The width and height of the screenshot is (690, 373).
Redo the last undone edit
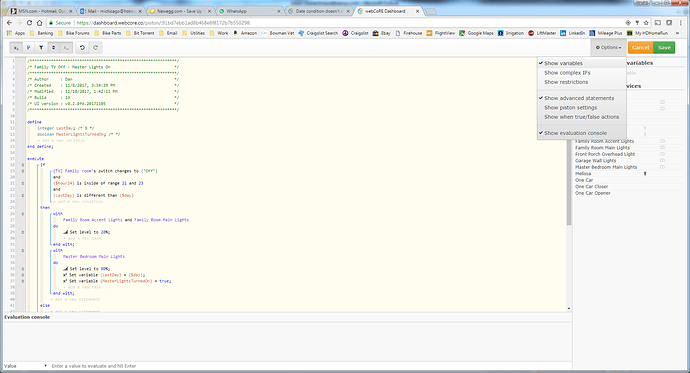point(95,48)
